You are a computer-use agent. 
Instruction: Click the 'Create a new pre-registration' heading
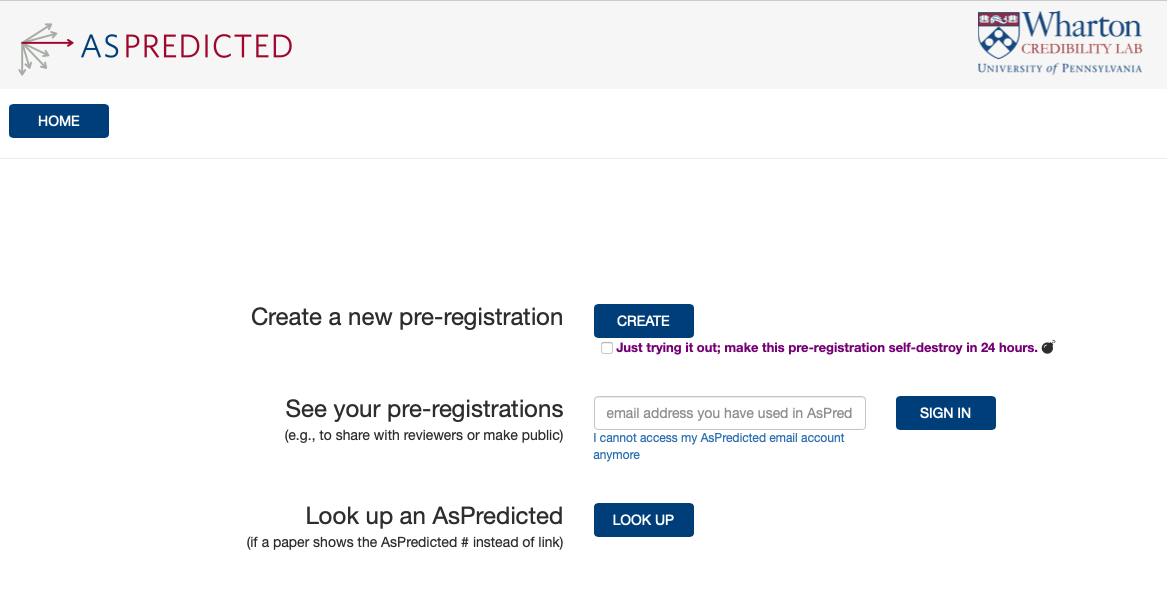coord(407,318)
